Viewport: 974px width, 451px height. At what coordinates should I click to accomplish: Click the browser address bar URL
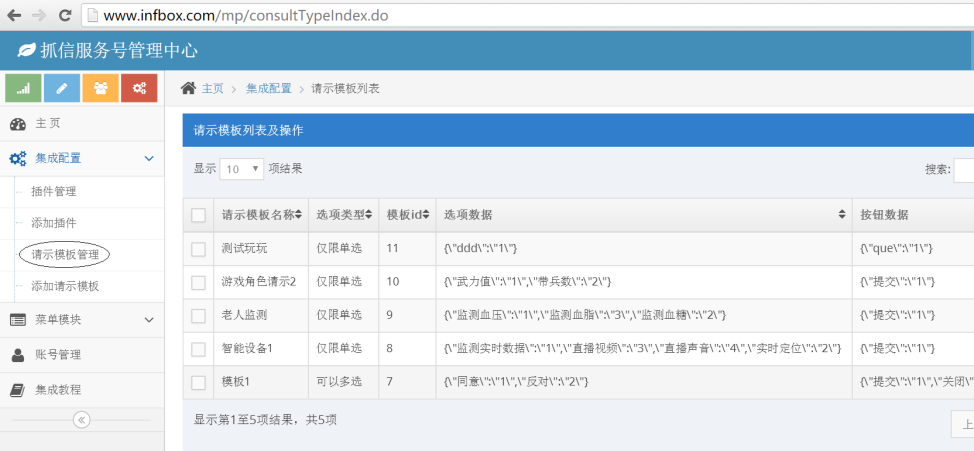(245, 16)
